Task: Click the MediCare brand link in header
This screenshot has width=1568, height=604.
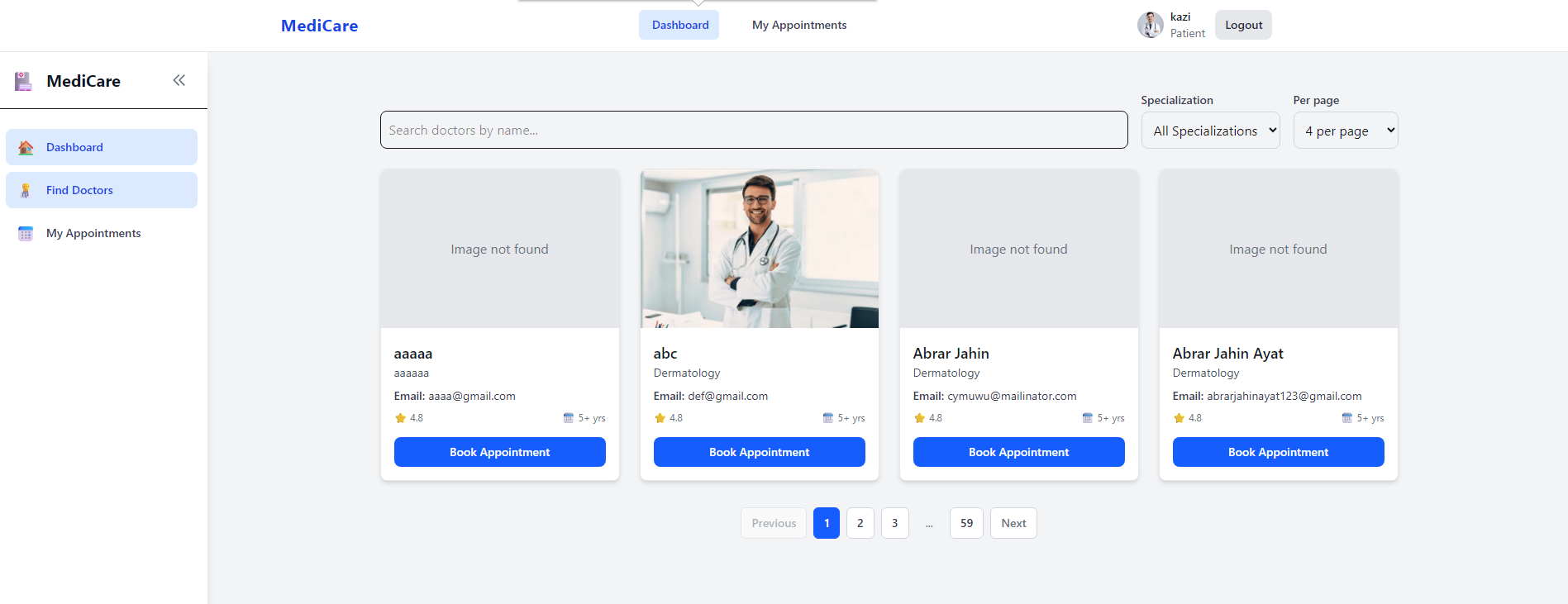Action: click(x=319, y=26)
